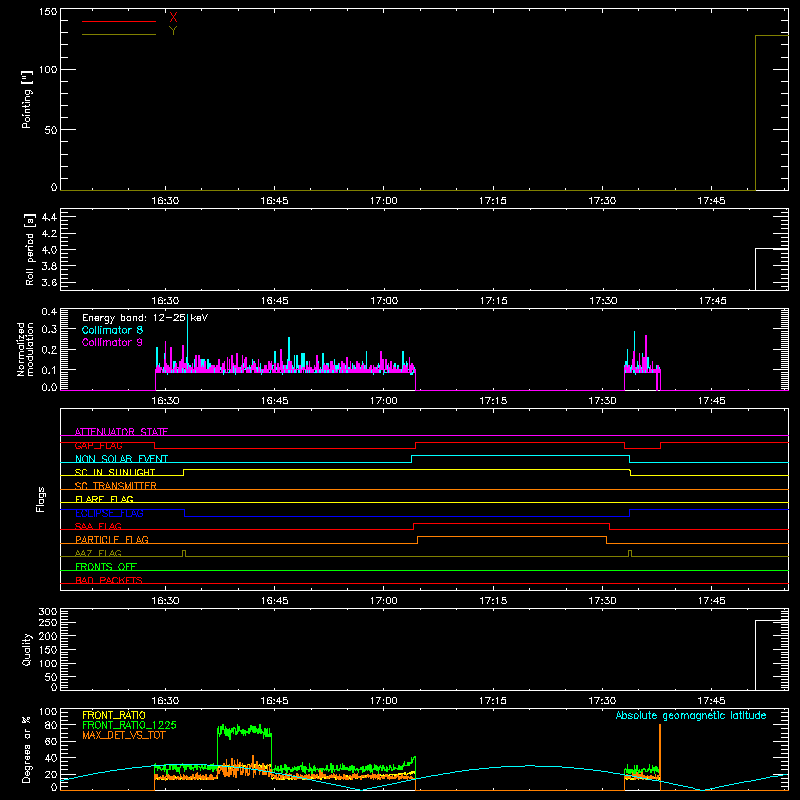
Task: Click the 16:45 time label under Quality plot
Action: (x=274, y=701)
